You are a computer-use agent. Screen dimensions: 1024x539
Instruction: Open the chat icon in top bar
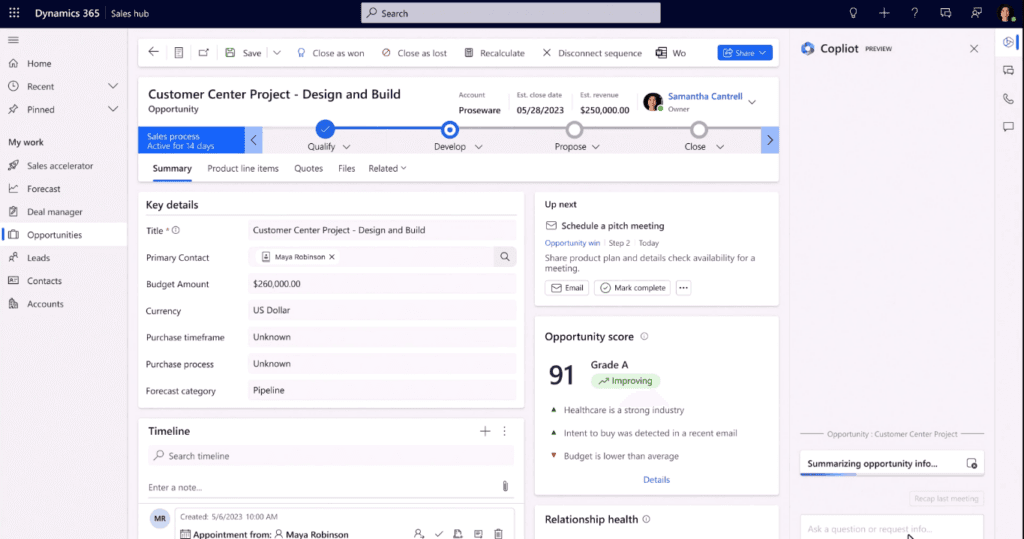[945, 13]
